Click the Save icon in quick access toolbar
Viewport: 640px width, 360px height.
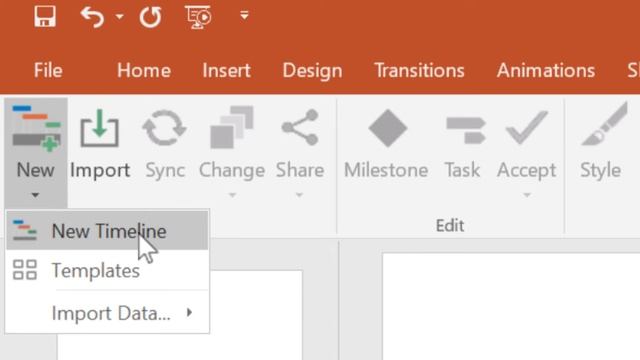[45, 17]
